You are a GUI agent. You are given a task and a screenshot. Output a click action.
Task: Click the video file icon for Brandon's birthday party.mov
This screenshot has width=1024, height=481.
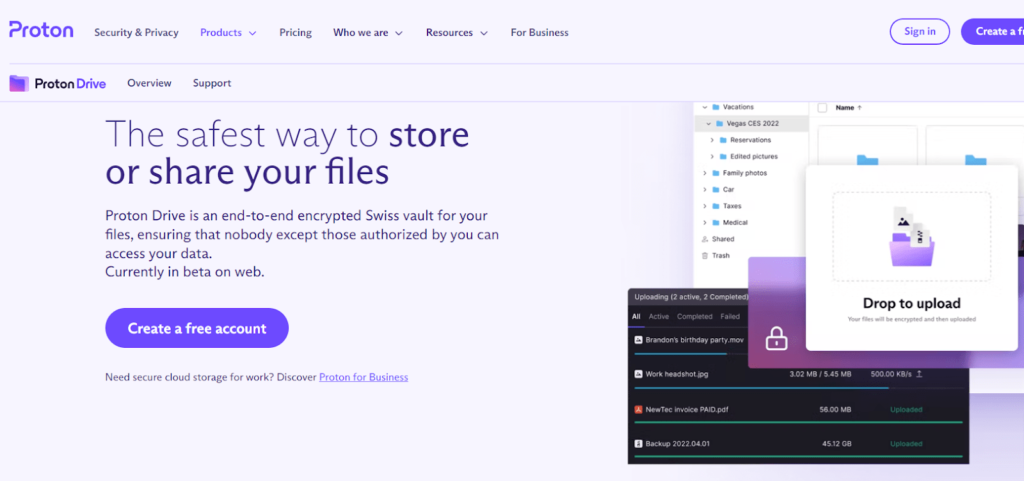[639, 340]
